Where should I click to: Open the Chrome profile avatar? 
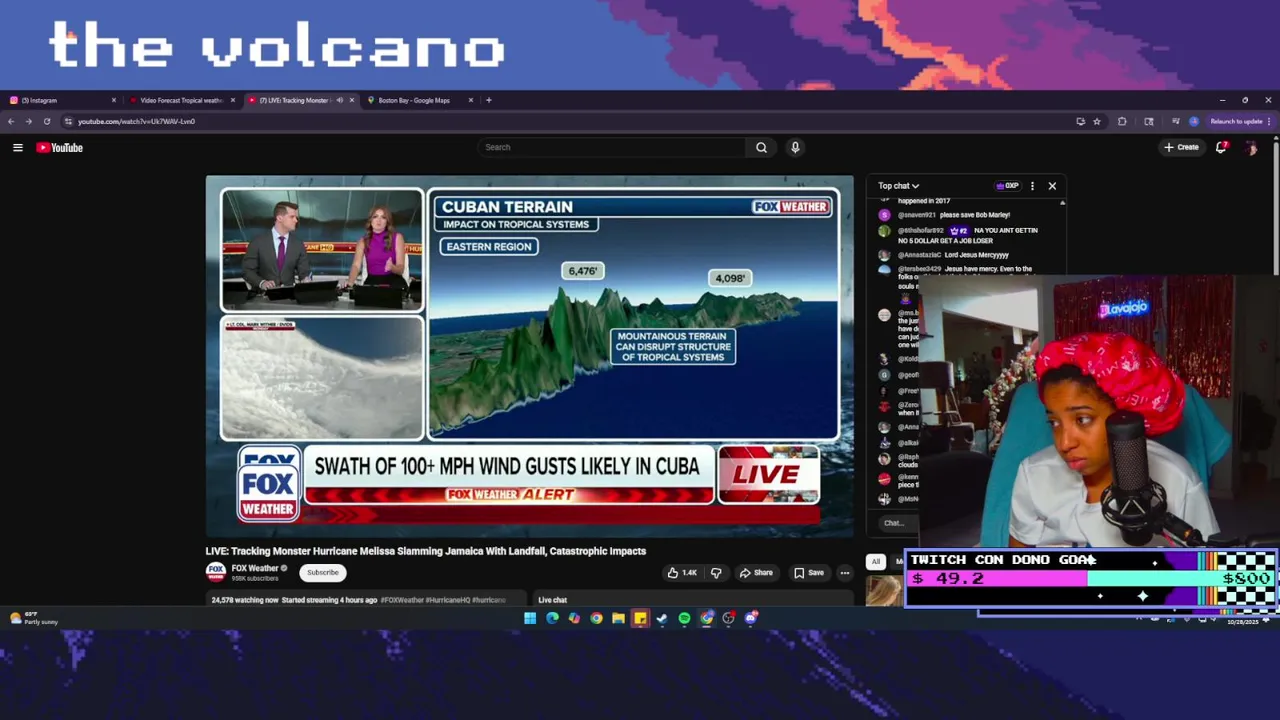coord(1194,121)
